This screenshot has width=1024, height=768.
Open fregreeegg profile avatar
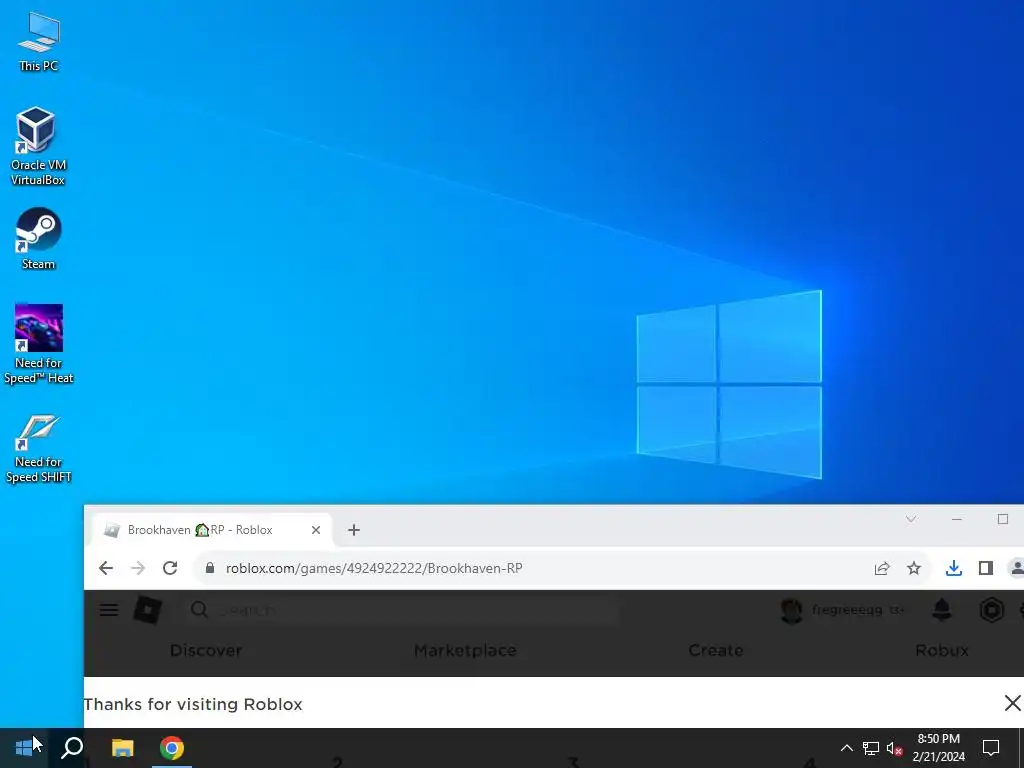point(792,611)
